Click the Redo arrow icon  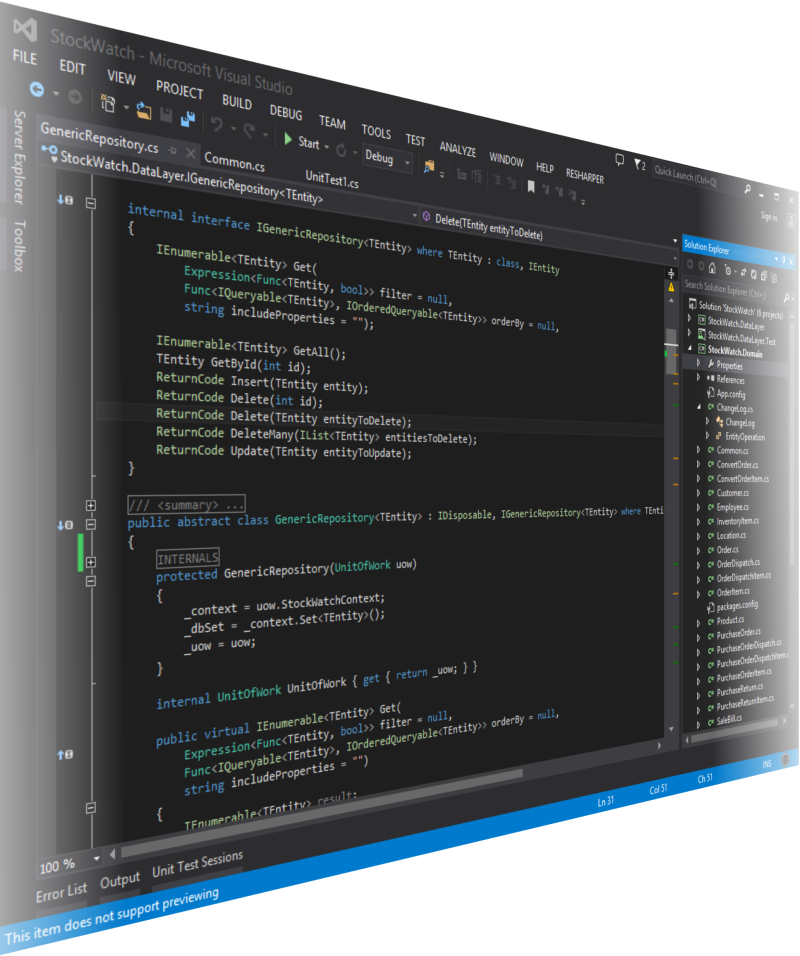coord(249,130)
